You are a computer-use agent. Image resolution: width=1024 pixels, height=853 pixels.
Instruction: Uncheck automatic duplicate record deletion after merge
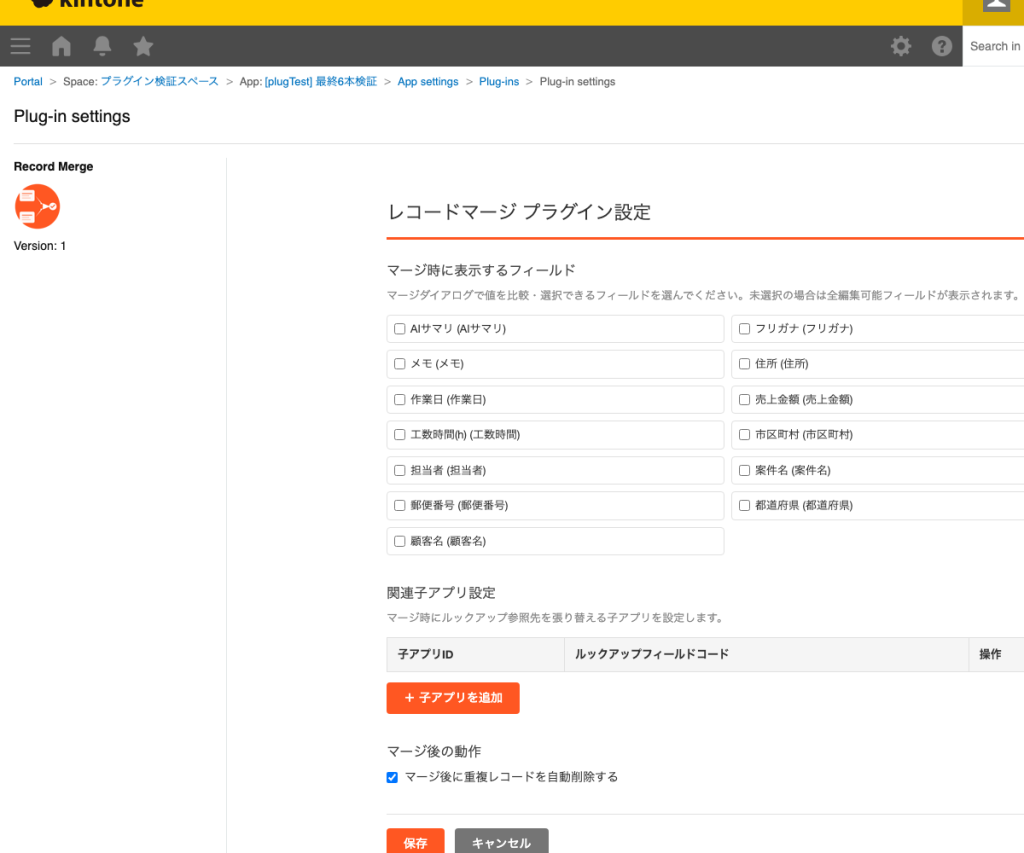pyautogui.click(x=391, y=777)
